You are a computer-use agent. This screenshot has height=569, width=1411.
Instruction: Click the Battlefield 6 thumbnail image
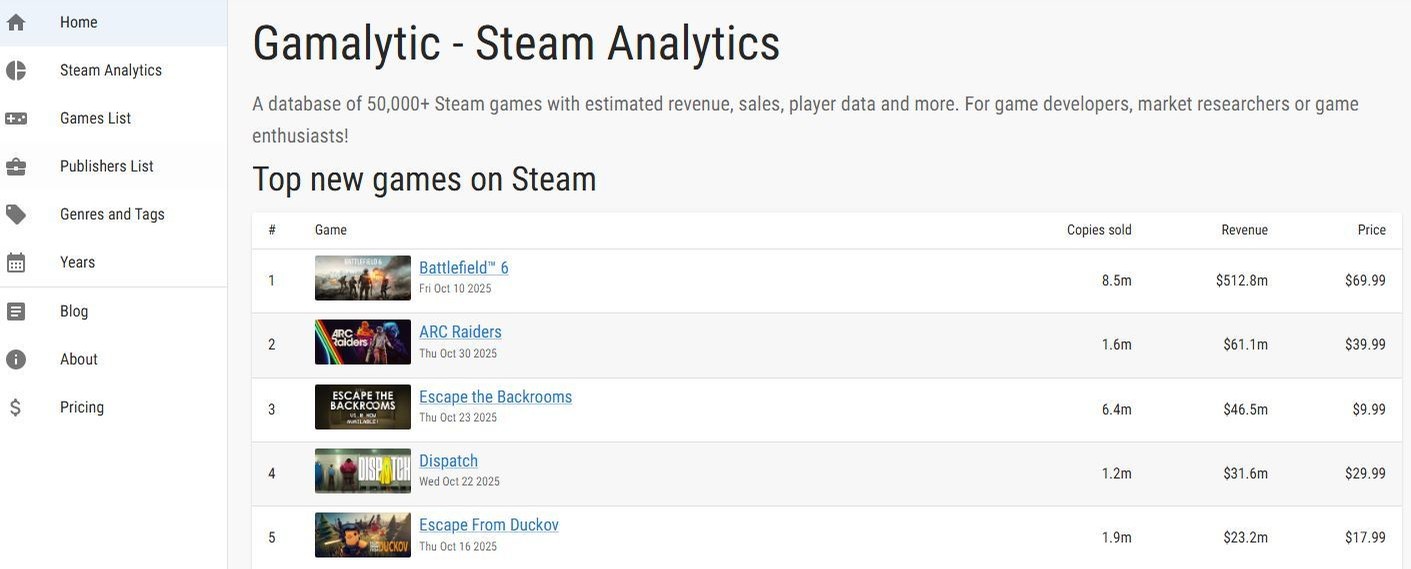[x=362, y=278]
